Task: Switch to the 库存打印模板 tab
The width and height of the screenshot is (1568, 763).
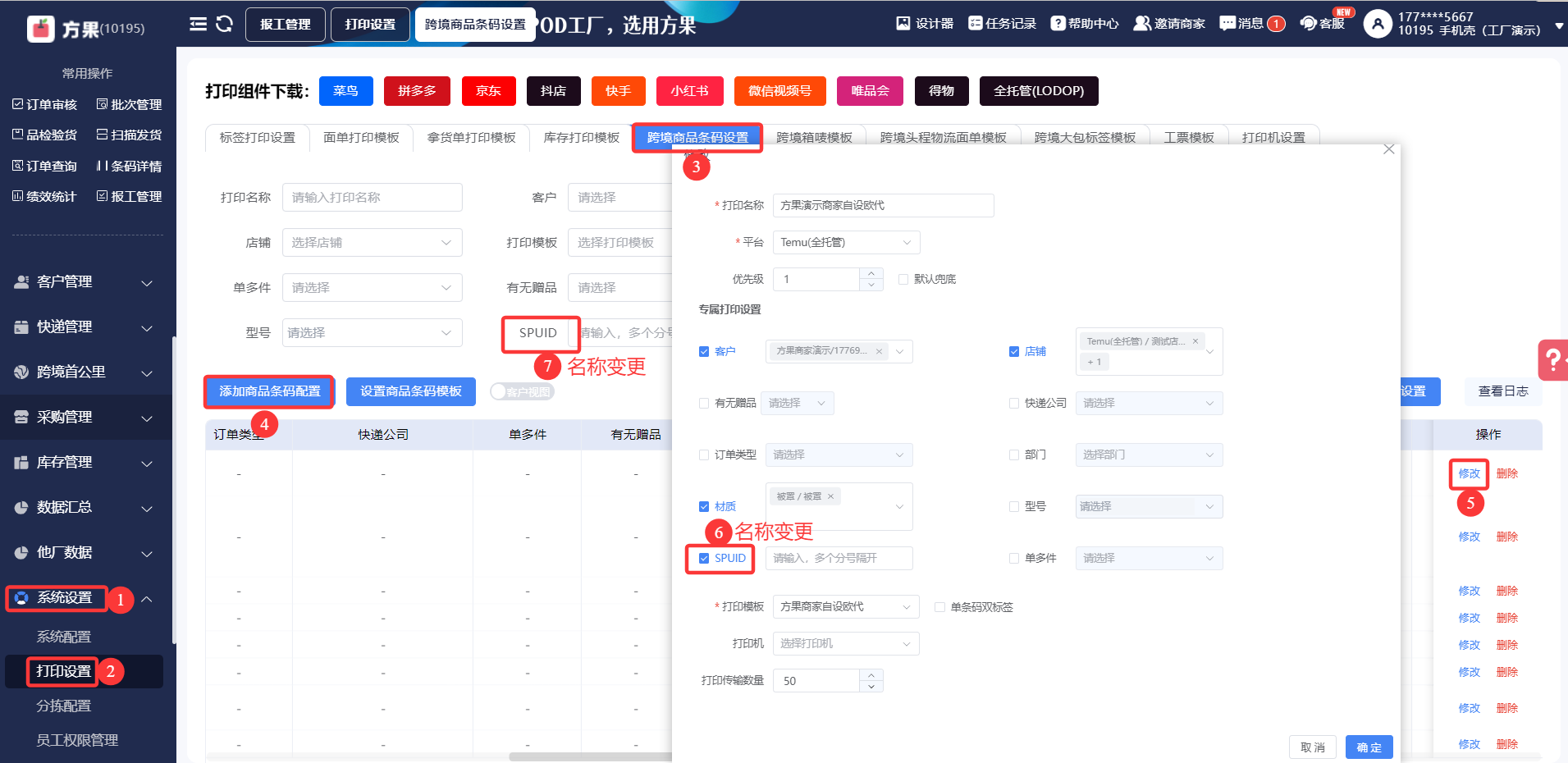Action: [582, 138]
